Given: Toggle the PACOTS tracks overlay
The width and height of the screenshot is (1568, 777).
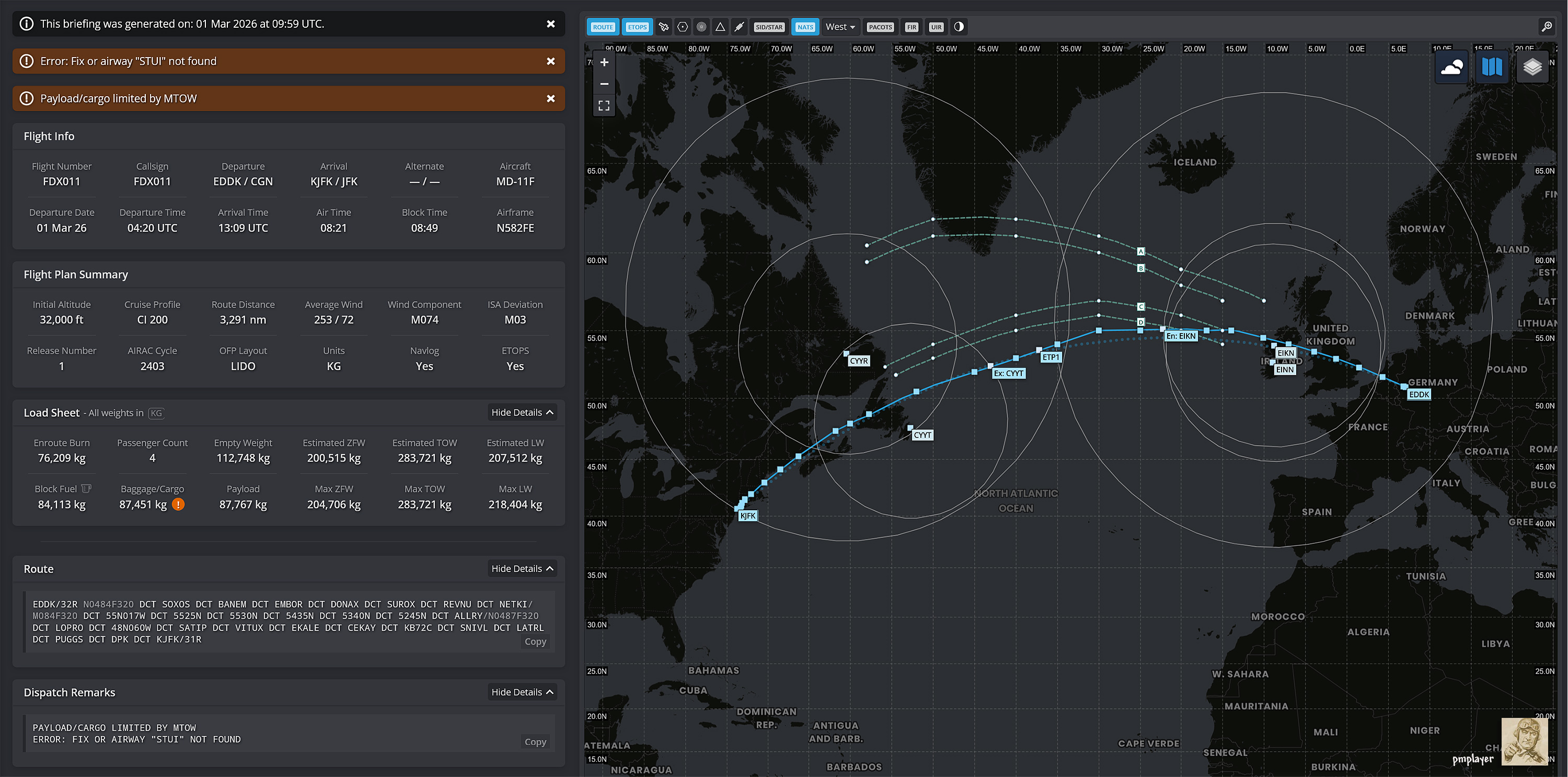Looking at the screenshot, I should pyautogui.click(x=880, y=27).
